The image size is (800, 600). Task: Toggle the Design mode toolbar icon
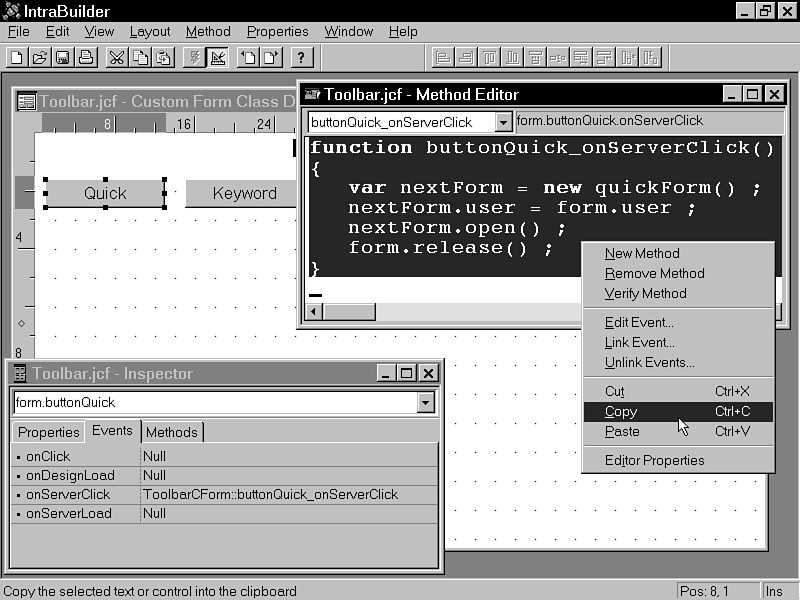point(218,58)
